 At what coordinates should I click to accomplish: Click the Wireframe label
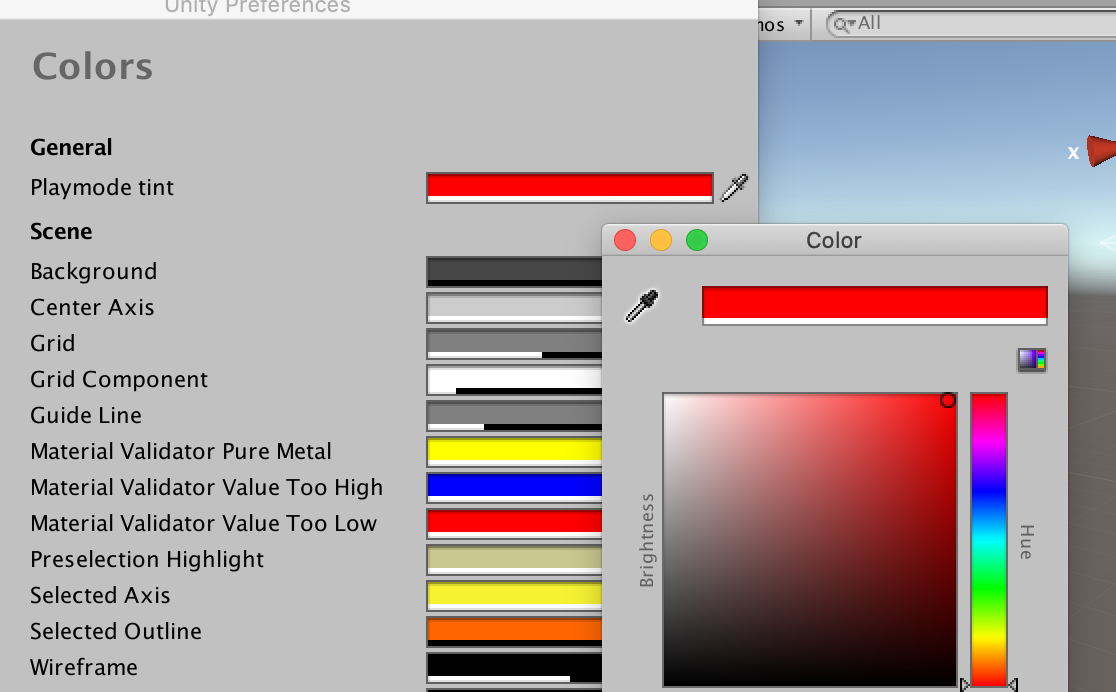84,667
